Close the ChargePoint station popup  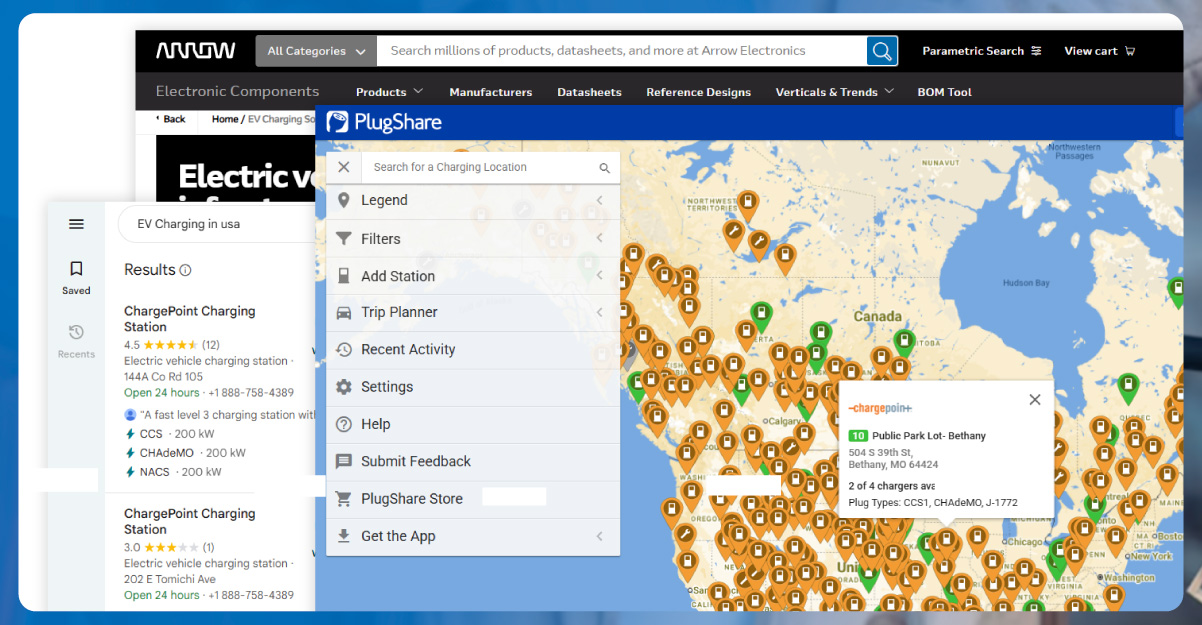point(1035,399)
